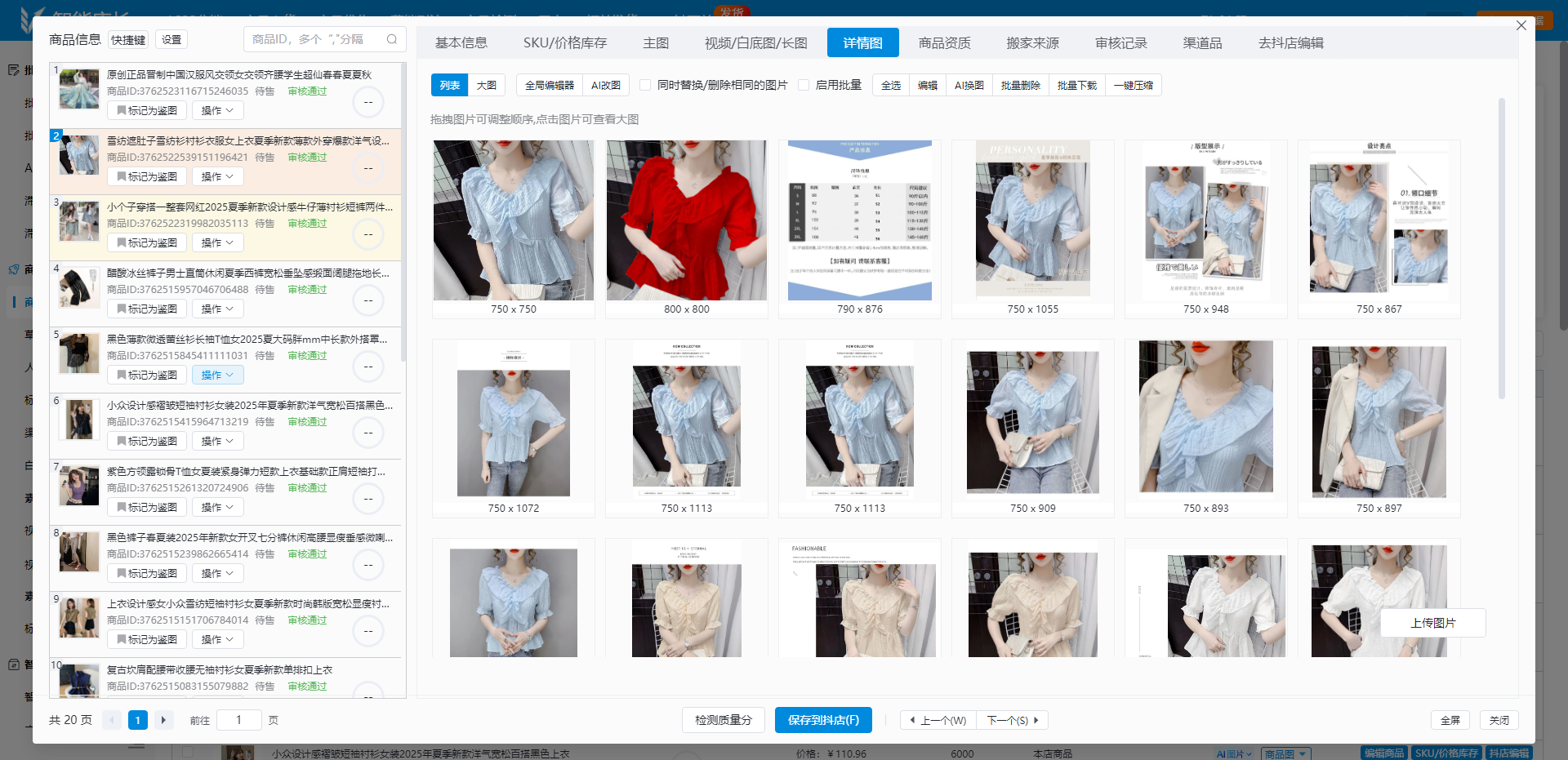
Task: Enable the 启用批量 checkbox
Action: [x=804, y=85]
